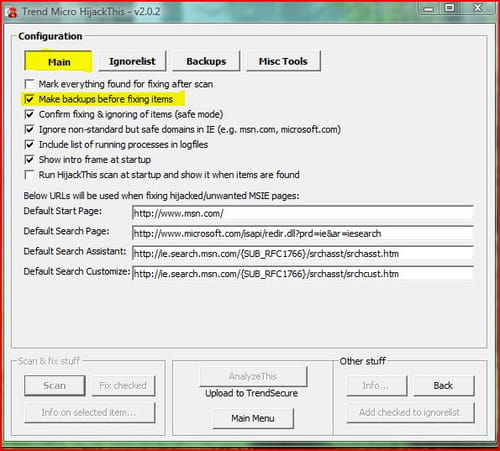Toggle Ignore non-standard safe domains checkbox

pyautogui.click(x=29, y=129)
